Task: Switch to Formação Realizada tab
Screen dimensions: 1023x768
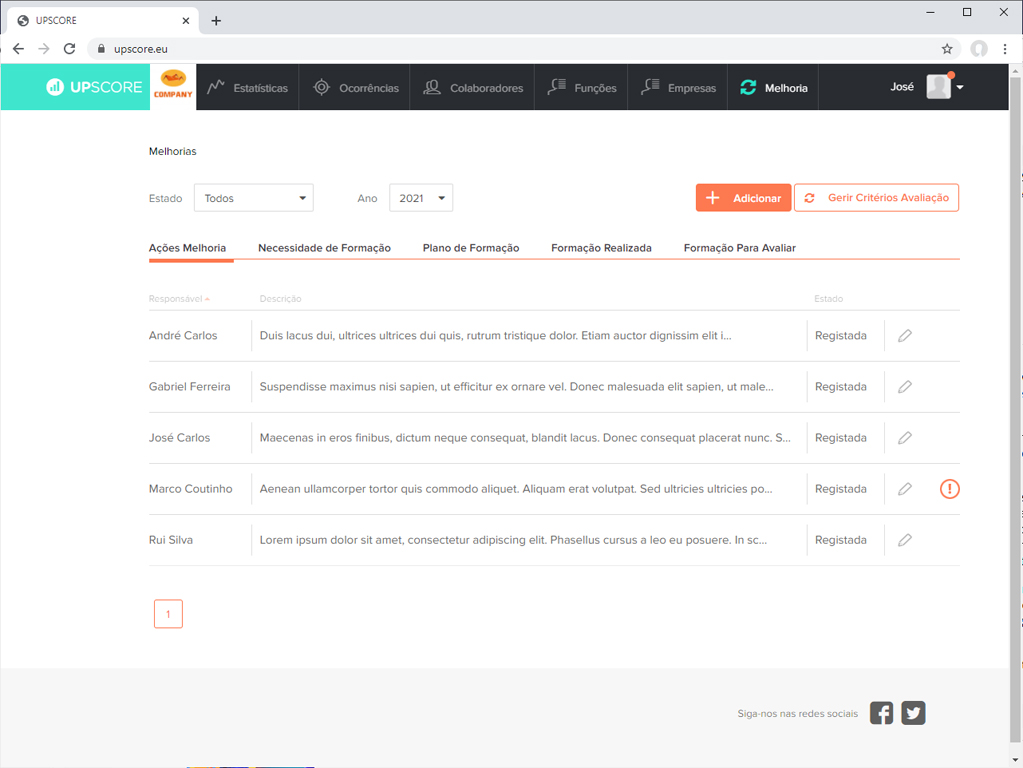Action: tap(602, 248)
